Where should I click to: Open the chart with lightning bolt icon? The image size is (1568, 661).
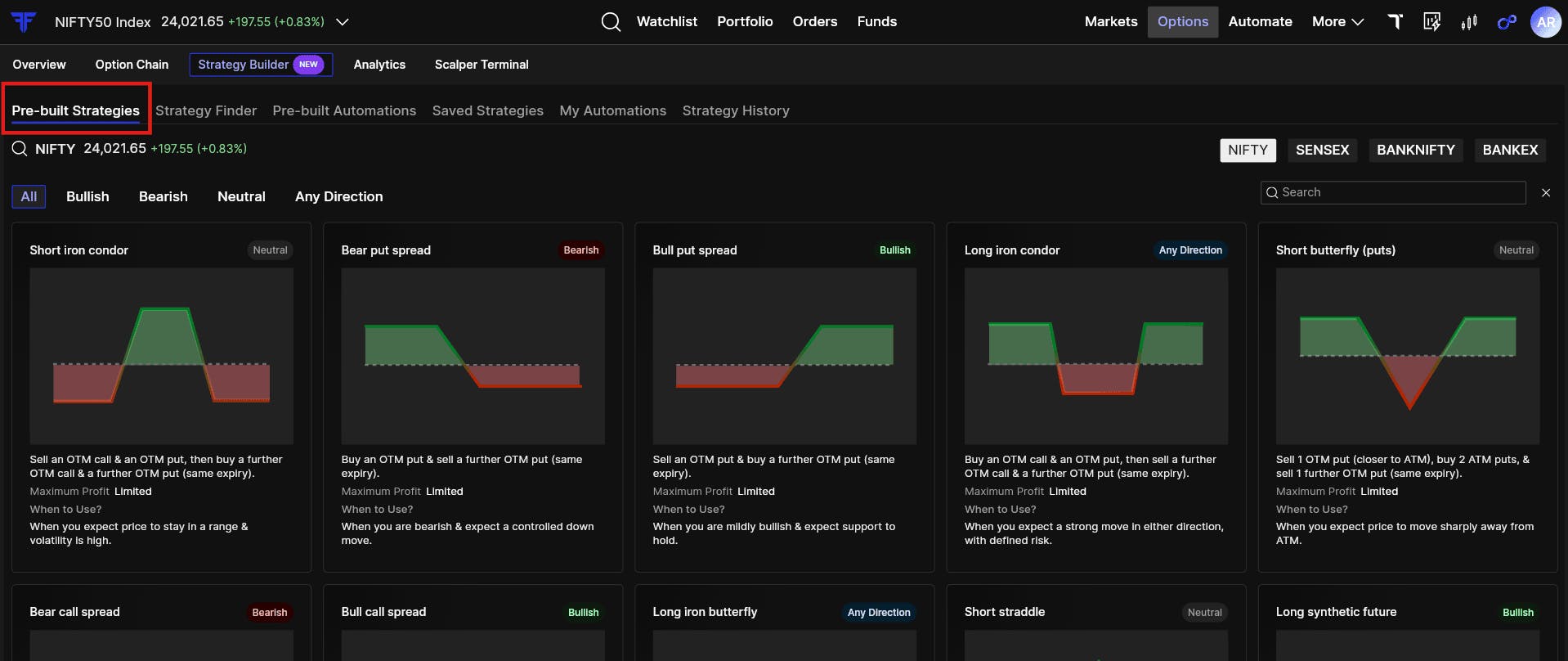click(x=1431, y=22)
